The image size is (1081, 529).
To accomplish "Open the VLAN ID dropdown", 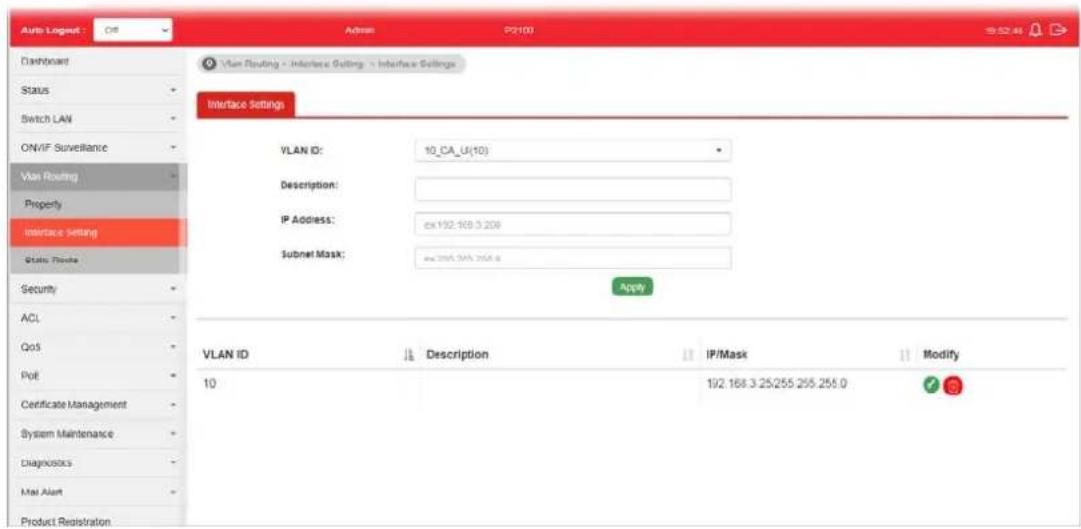I will [572, 150].
